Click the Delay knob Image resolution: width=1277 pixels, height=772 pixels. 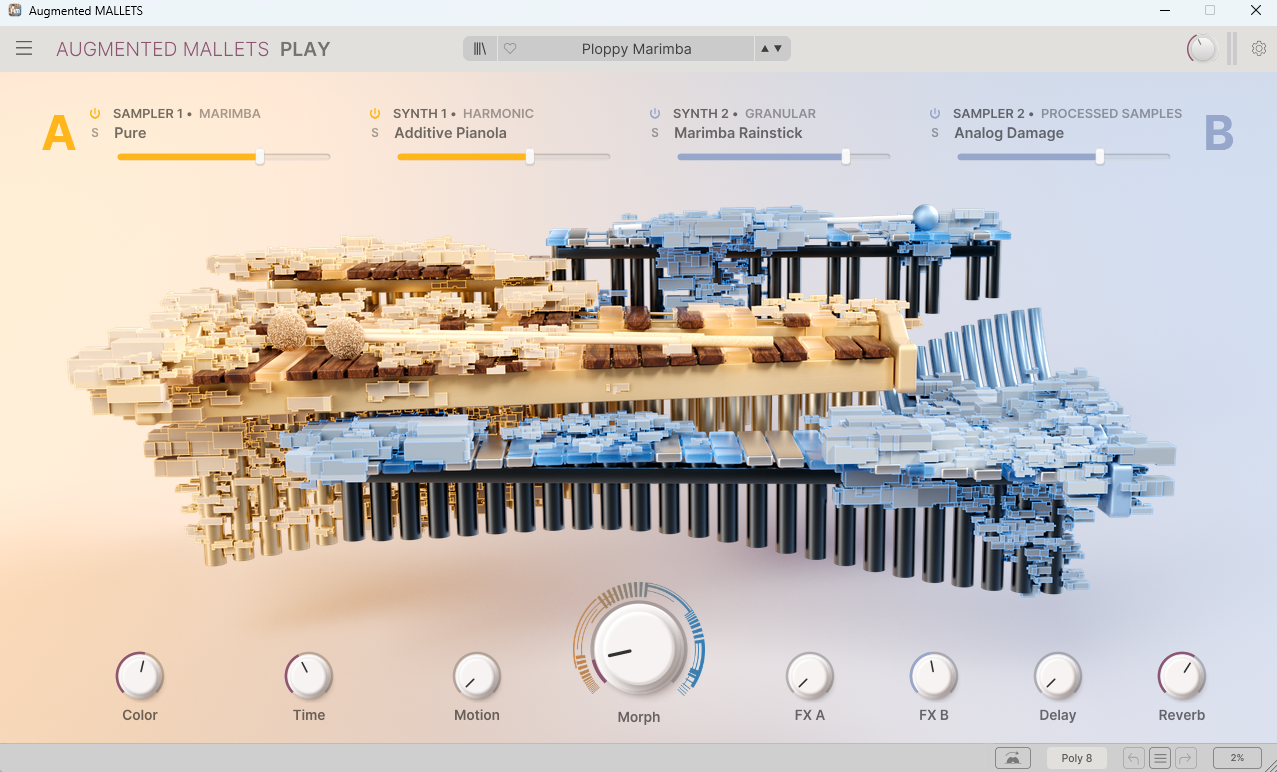[1058, 677]
